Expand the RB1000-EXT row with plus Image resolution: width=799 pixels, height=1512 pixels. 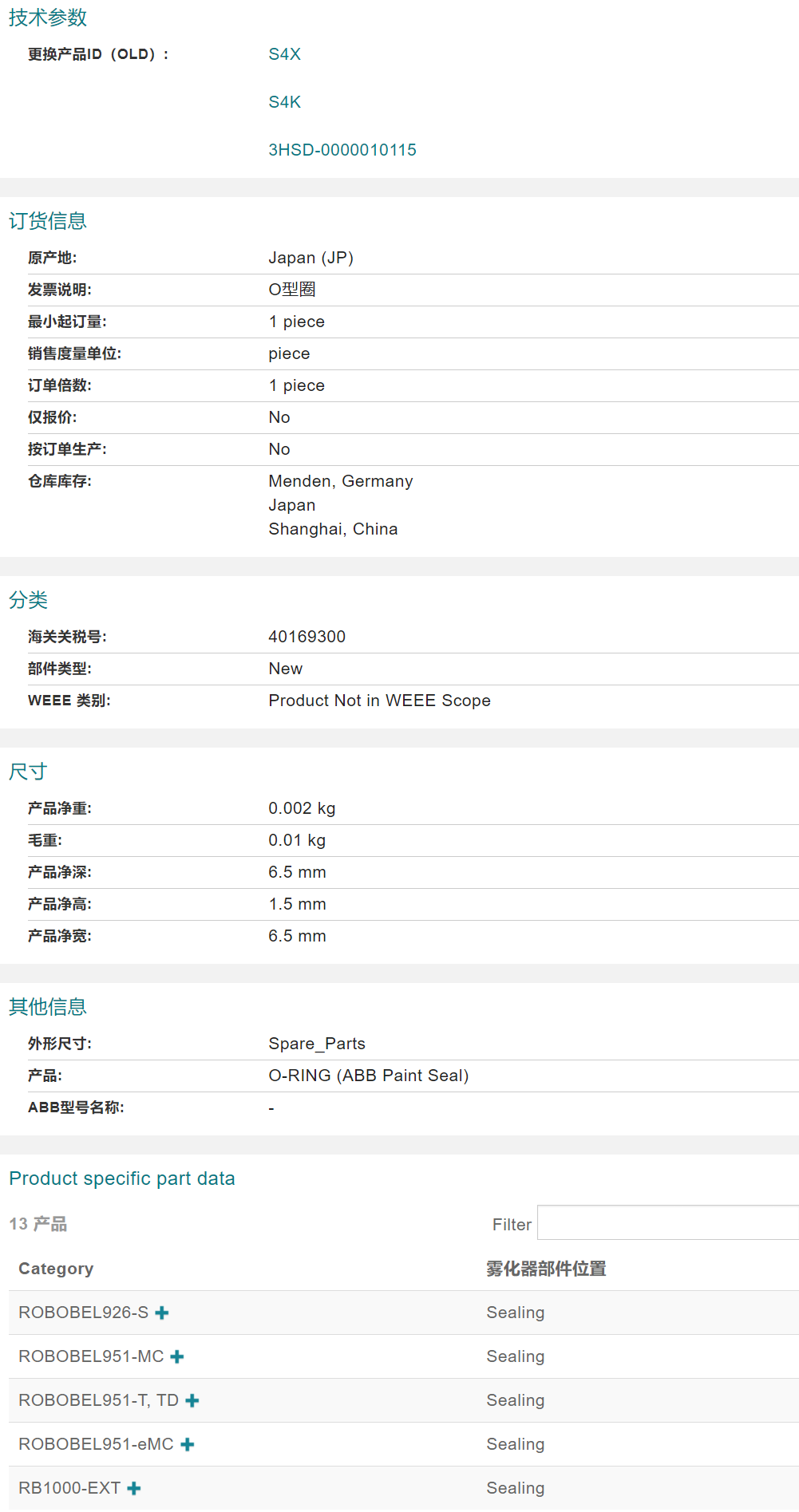tap(134, 1488)
